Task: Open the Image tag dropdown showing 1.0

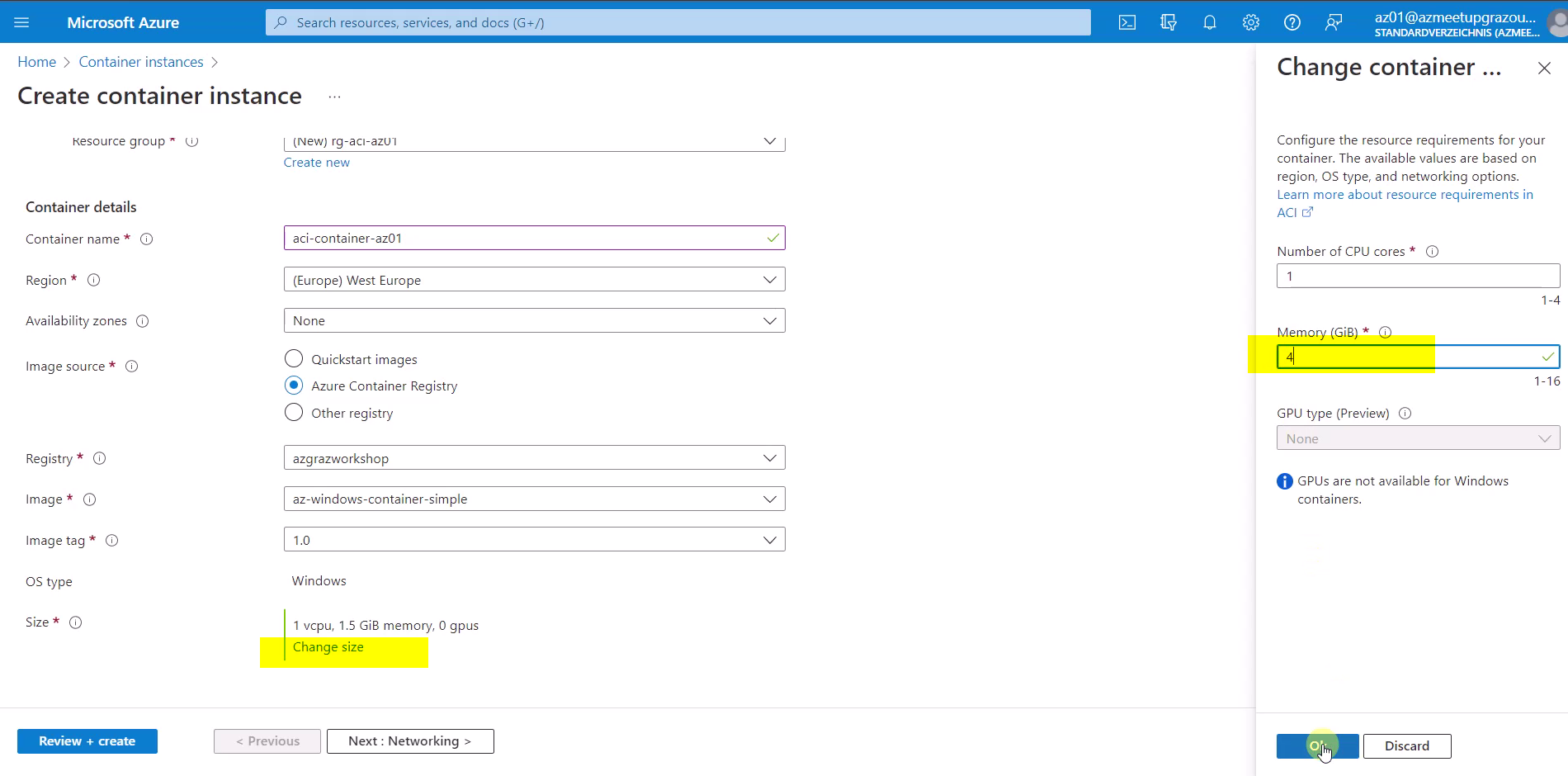Action: (x=534, y=539)
